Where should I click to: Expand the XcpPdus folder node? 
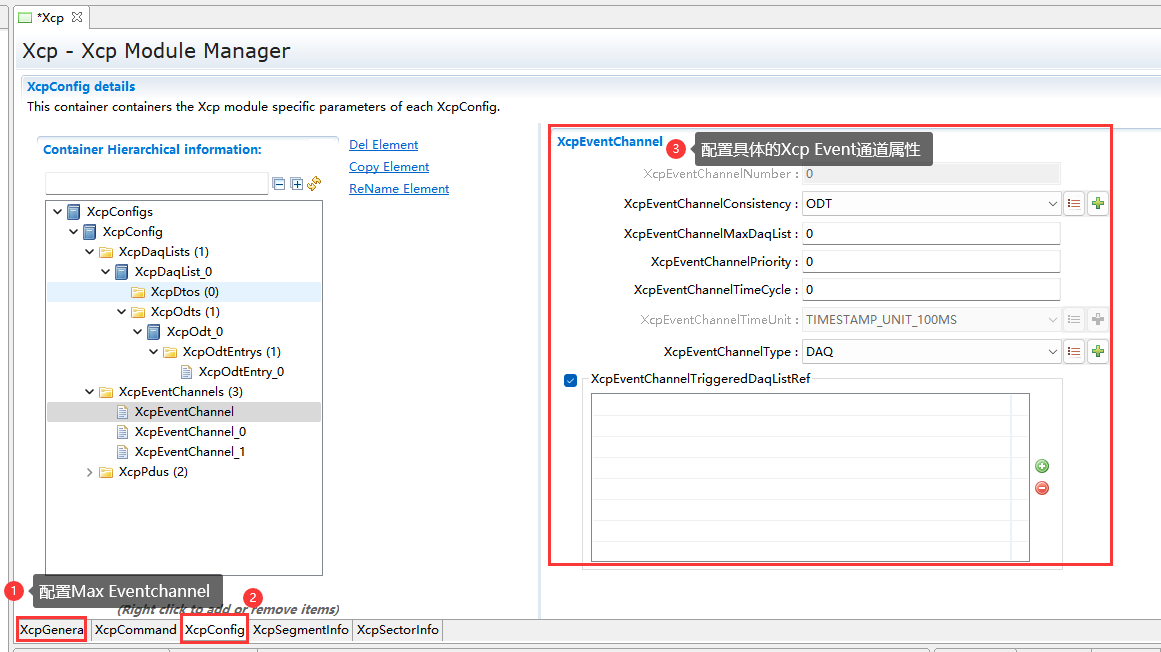(x=90, y=472)
